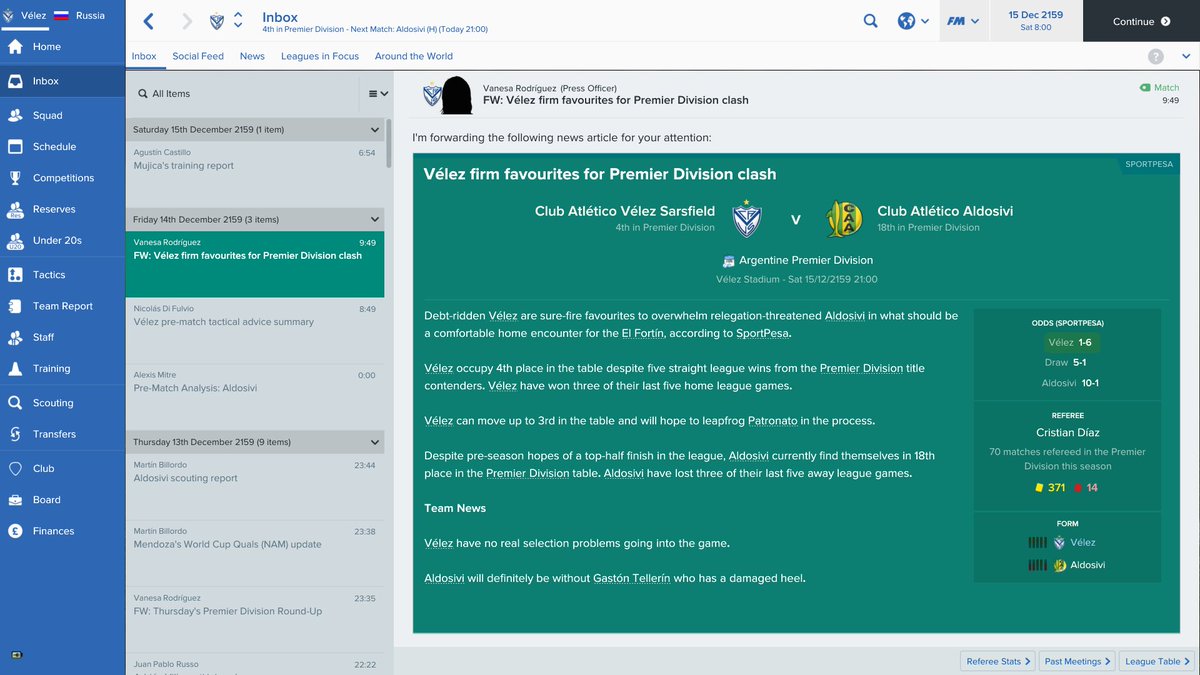Switch to the Social Feed tab
Image resolution: width=1200 pixels, height=675 pixels.
pyautogui.click(x=198, y=56)
